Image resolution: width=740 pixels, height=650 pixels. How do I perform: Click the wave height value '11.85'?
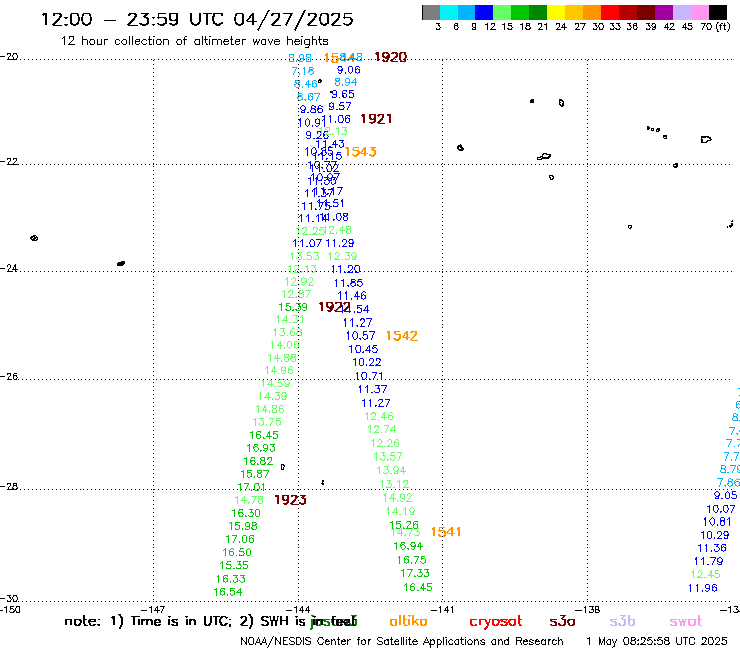tap(349, 283)
